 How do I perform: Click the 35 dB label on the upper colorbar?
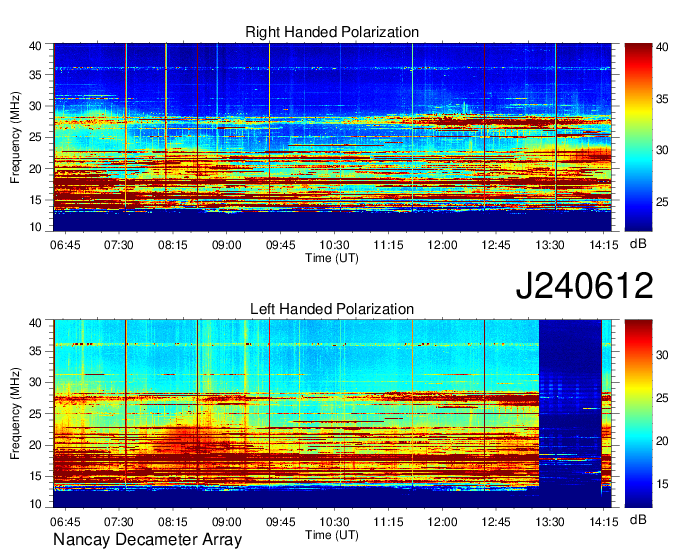[x=662, y=99]
